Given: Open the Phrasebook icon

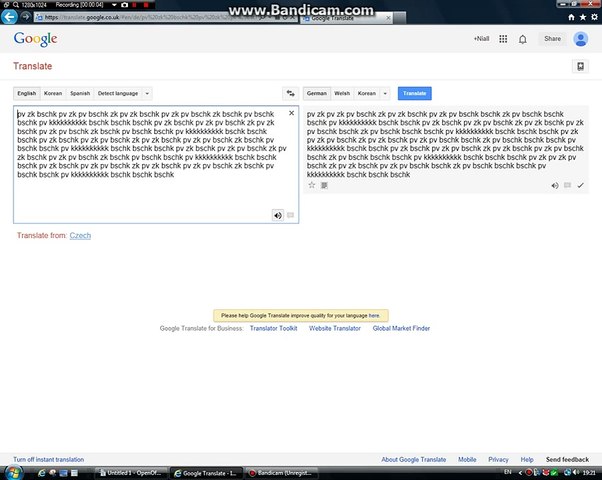Looking at the screenshot, I should tap(580, 66).
